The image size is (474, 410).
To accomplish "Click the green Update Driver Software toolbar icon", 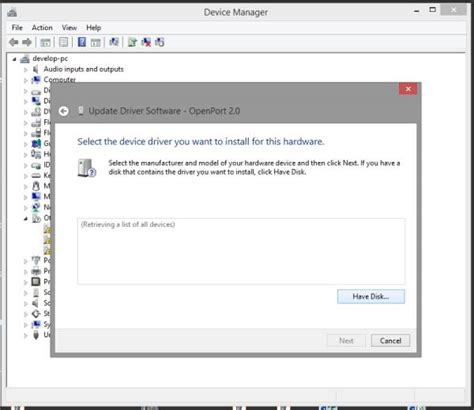I will click(x=132, y=42).
